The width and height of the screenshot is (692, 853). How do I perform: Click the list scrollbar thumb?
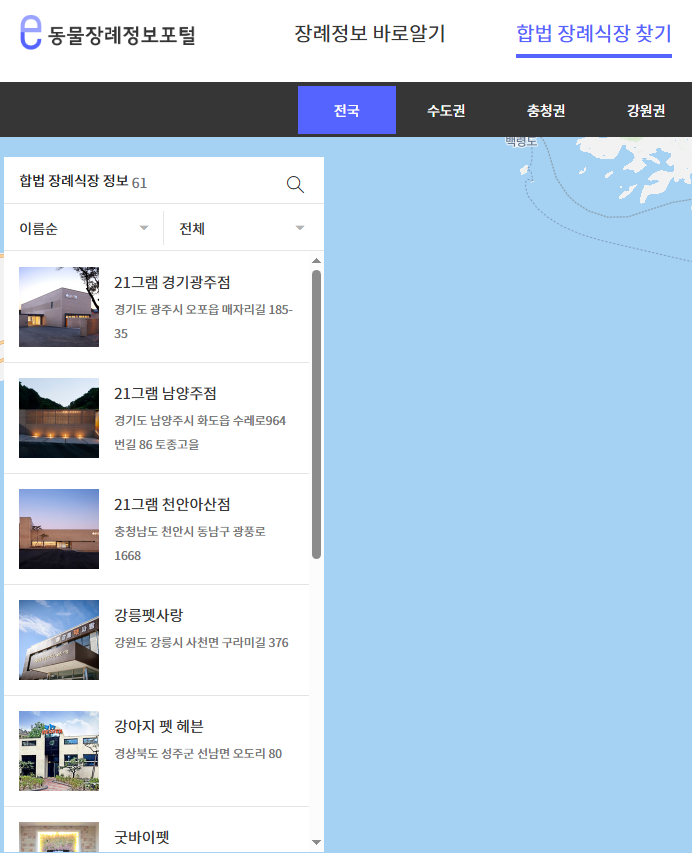point(317,415)
